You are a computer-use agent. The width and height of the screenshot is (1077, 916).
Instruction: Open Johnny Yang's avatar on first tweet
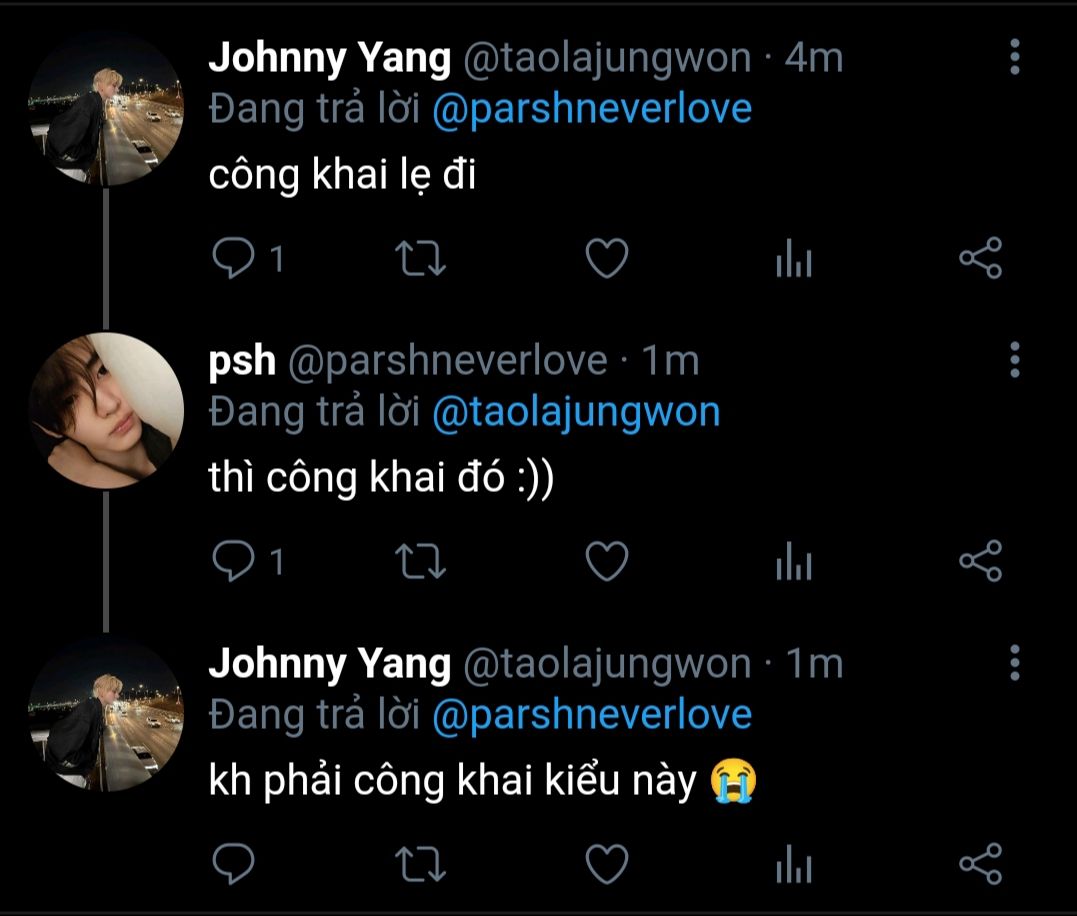tap(106, 108)
